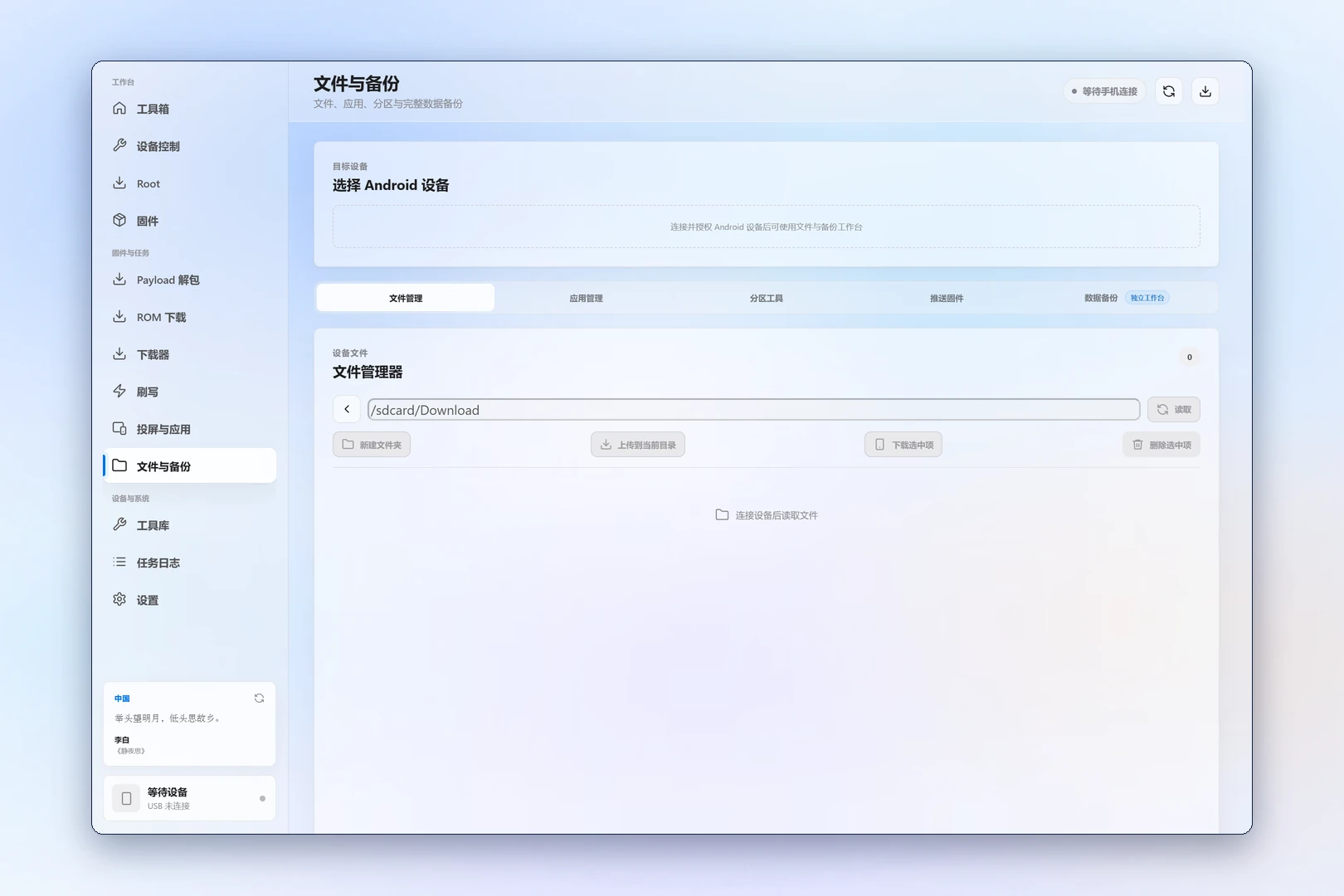This screenshot has height=896, width=1344.
Task: Open Payload 解包 in the sidebar
Action: coord(189,280)
